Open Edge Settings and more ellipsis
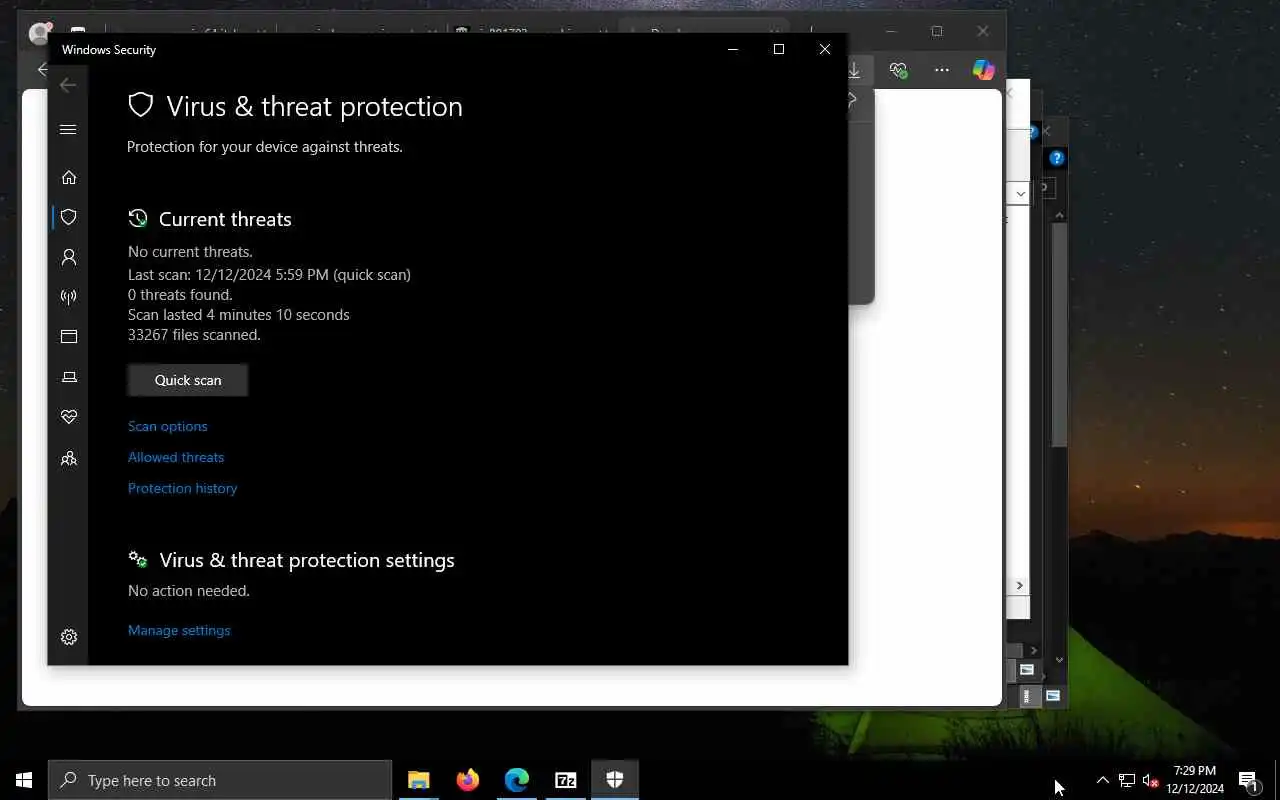The height and width of the screenshot is (800, 1280). point(942,70)
